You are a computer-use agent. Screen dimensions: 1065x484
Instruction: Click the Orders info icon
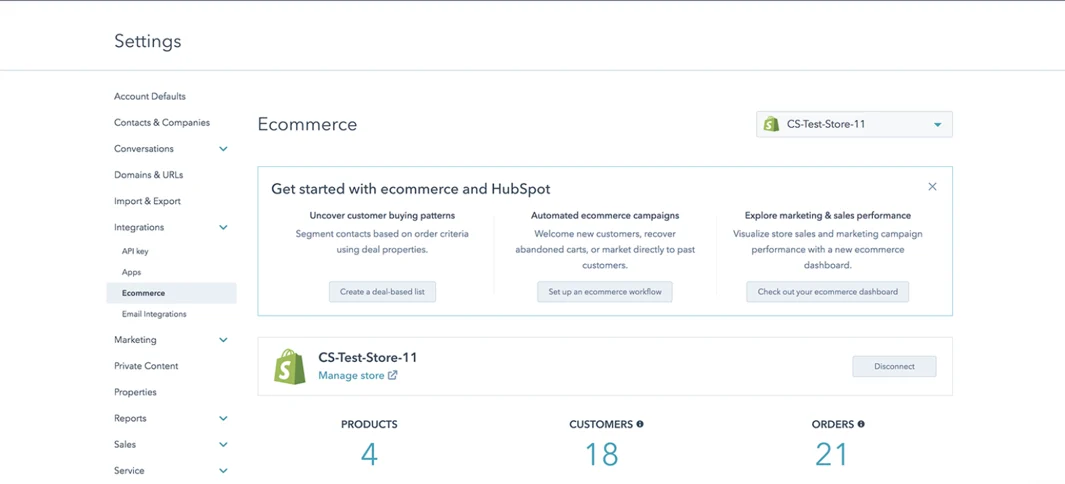861,424
